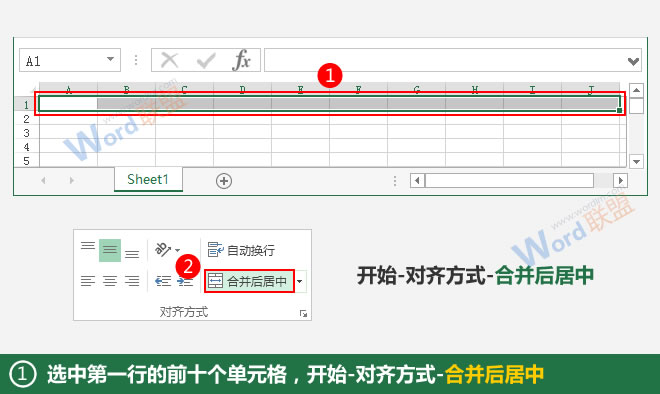
Task: Toggle 自动换行 wrap text
Action: pyautogui.click(x=241, y=250)
